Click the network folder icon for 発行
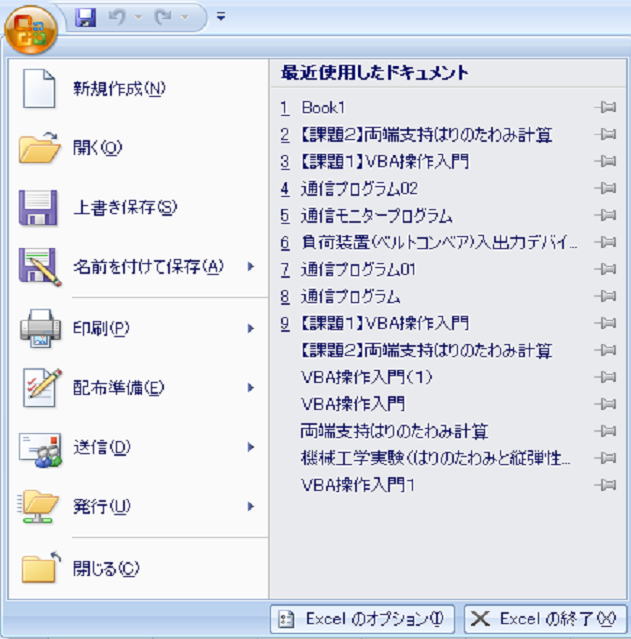 [x=38, y=507]
